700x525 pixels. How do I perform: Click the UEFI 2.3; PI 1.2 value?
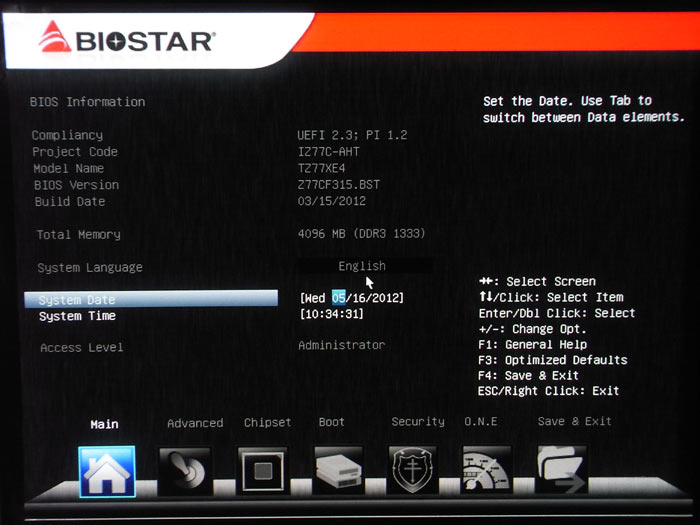point(352,135)
